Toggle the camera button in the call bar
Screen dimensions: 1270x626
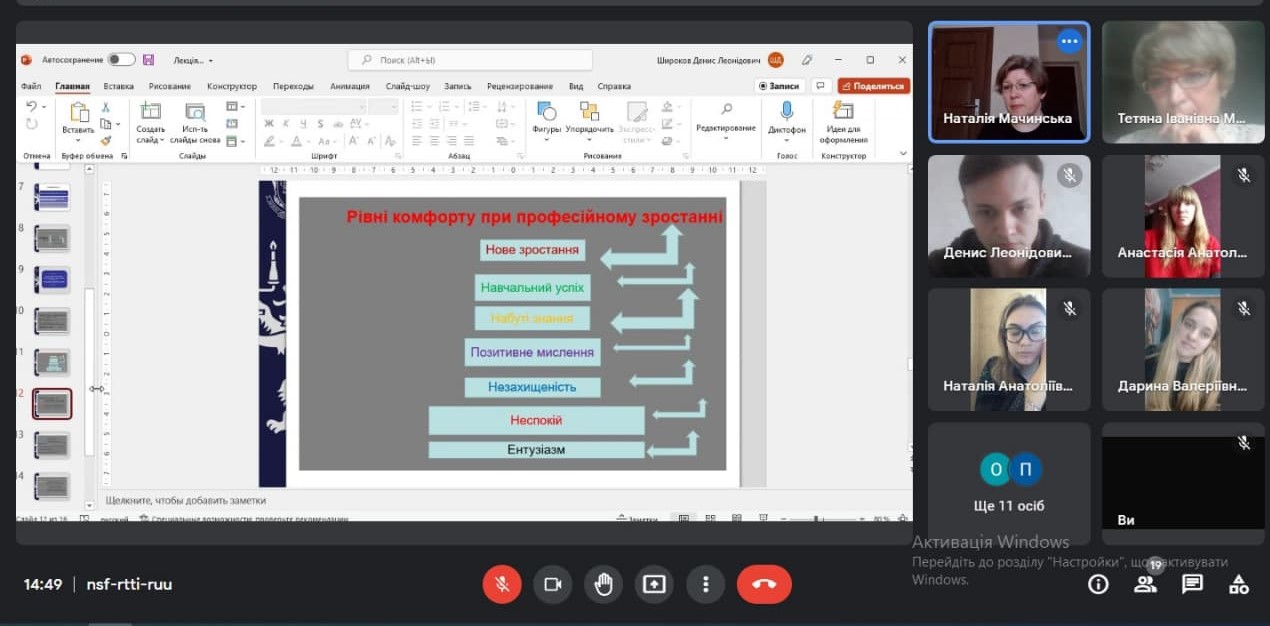pyautogui.click(x=552, y=584)
